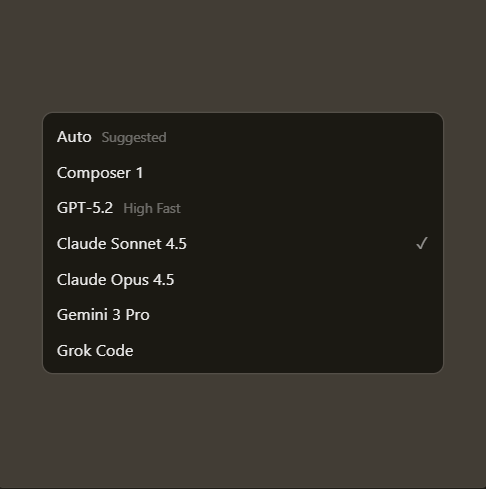Switch to Claude Opus 4.5
The image size is (486, 489).
tap(243, 279)
